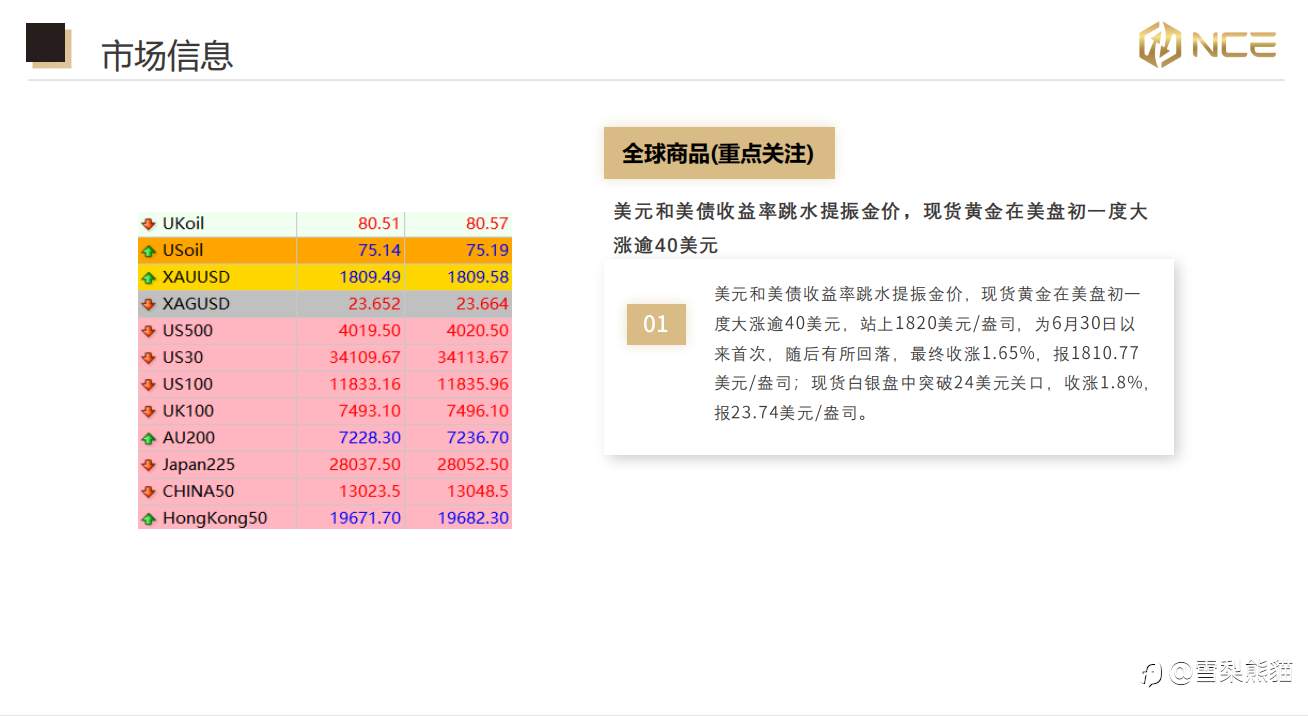Select the AU200 symbol name
The width and height of the screenshot is (1308, 716).
pos(188,438)
